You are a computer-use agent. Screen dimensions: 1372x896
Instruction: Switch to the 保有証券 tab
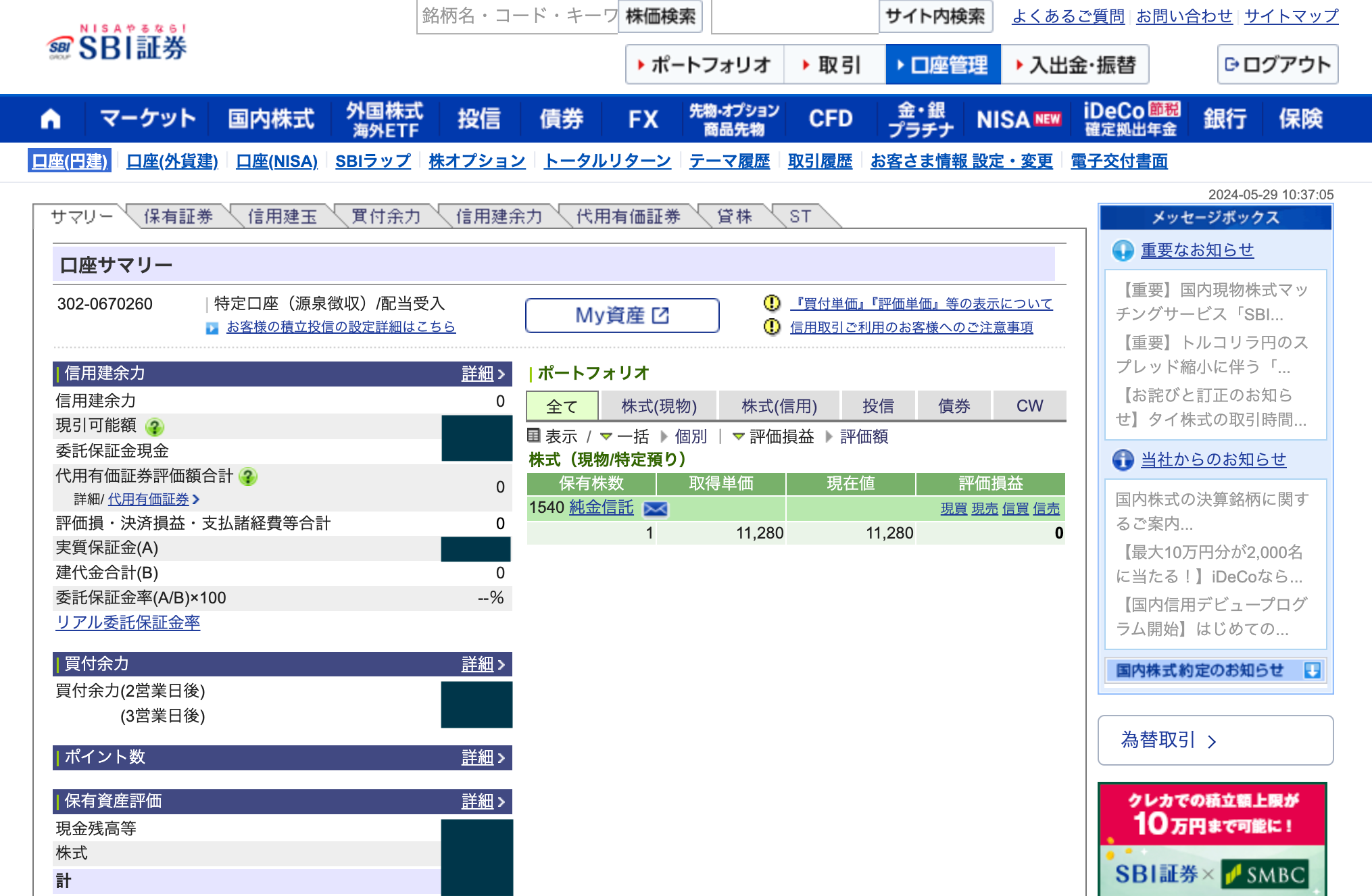click(x=178, y=216)
